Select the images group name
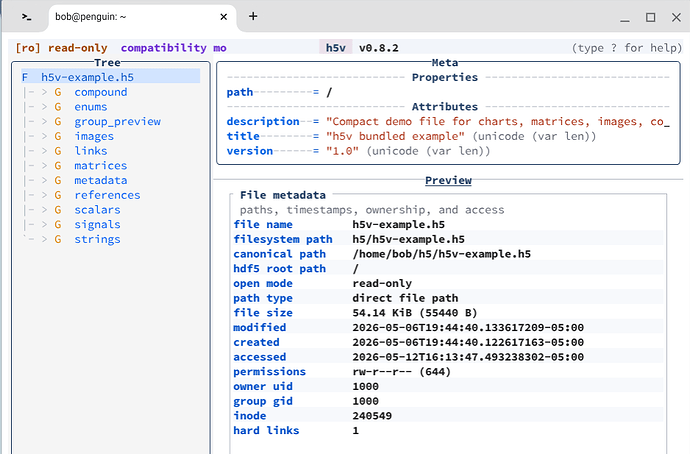This screenshot has width=690, height=454. [94, 136]
